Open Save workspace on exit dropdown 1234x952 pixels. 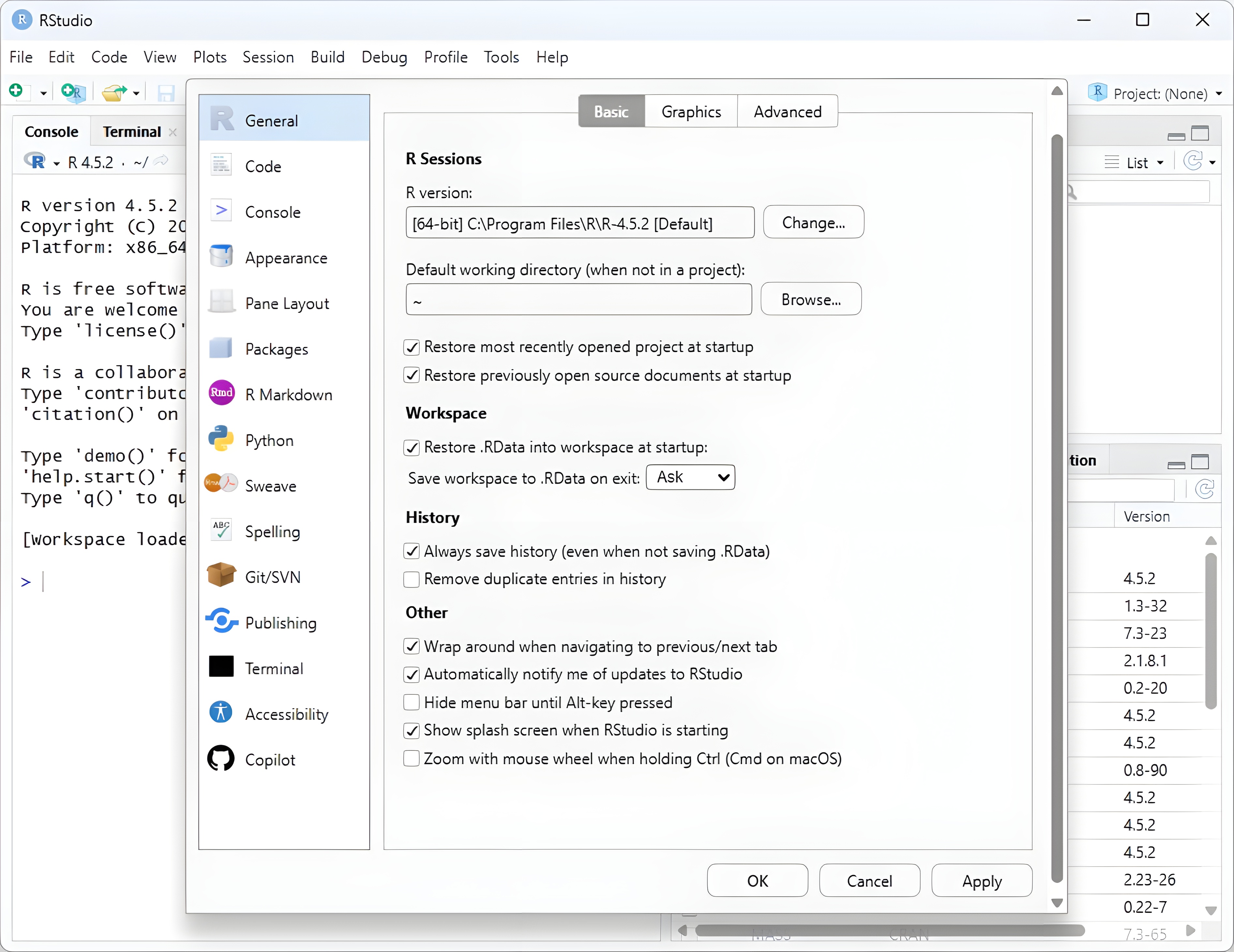point(690,477)
